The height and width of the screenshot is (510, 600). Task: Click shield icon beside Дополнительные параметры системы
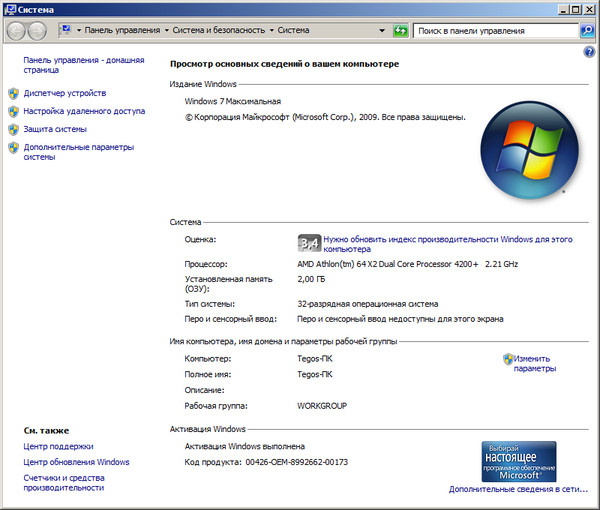[13, 147]
